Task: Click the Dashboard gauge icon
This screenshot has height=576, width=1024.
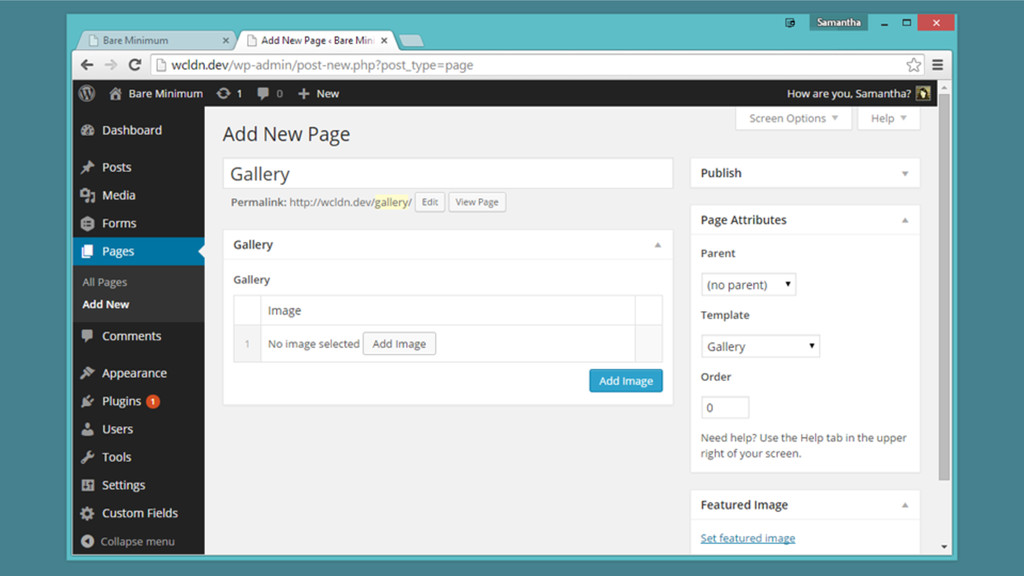Action: 88,130
